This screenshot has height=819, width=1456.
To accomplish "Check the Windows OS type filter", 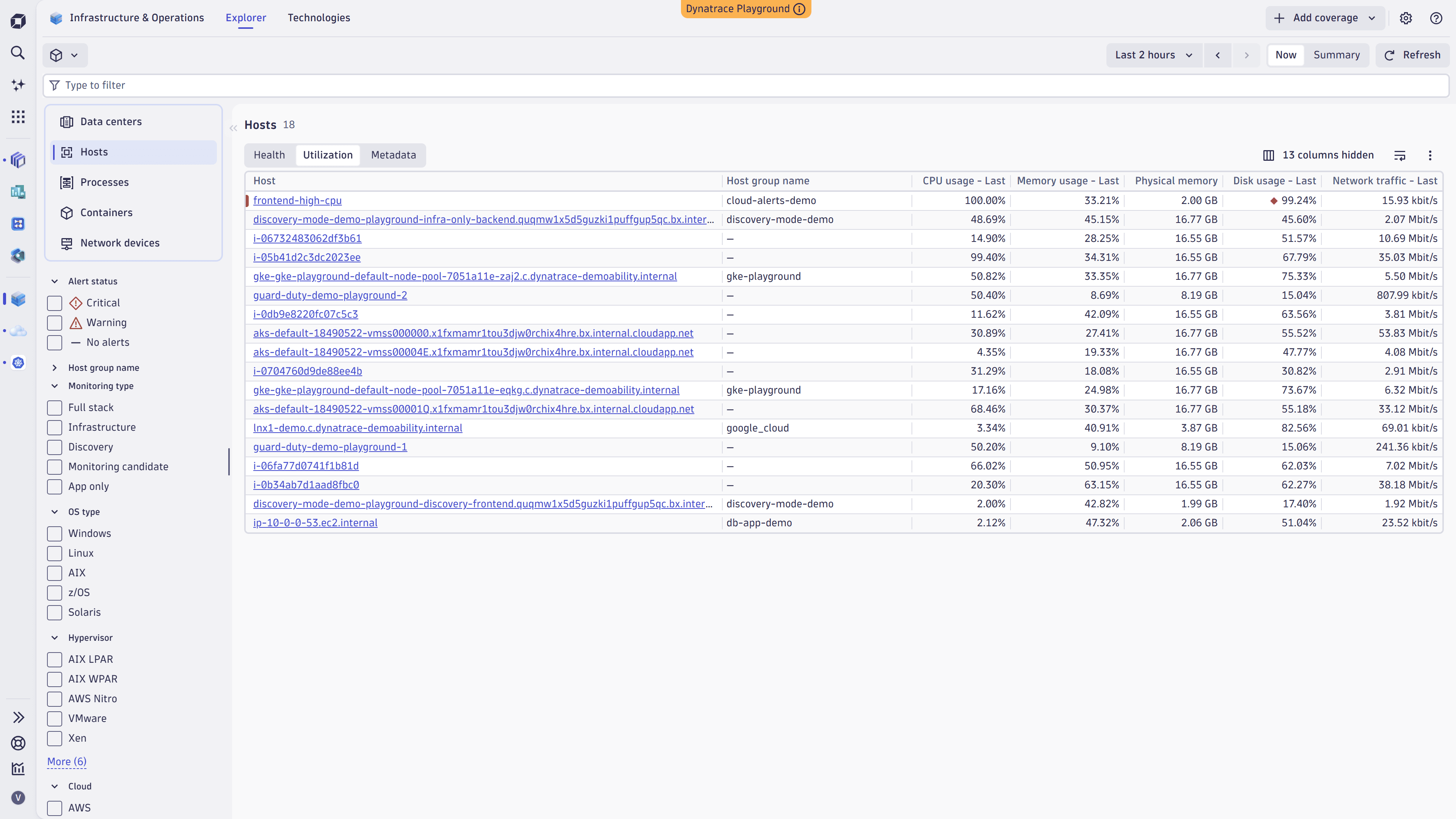I will point(55,534).
